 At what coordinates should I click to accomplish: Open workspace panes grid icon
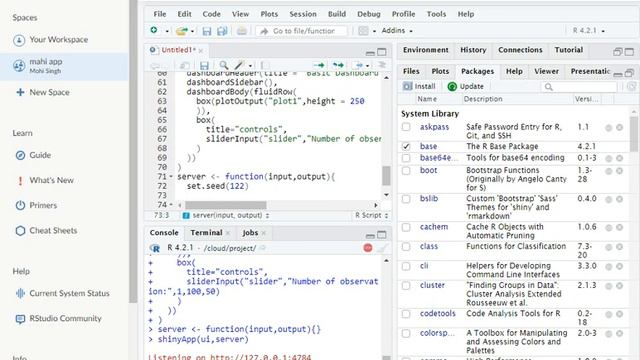[x=363, y=31]
